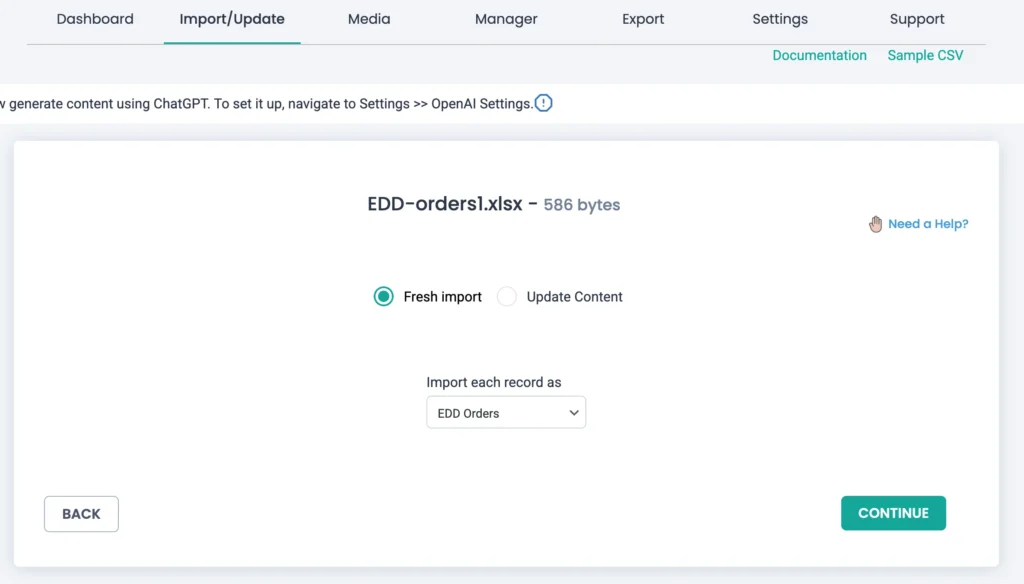Image resolution: width=1024 pixels, height=584 pixels.
Task: Select the Import/Update tab
Action: pyautogui.click(x=232, y=18)
